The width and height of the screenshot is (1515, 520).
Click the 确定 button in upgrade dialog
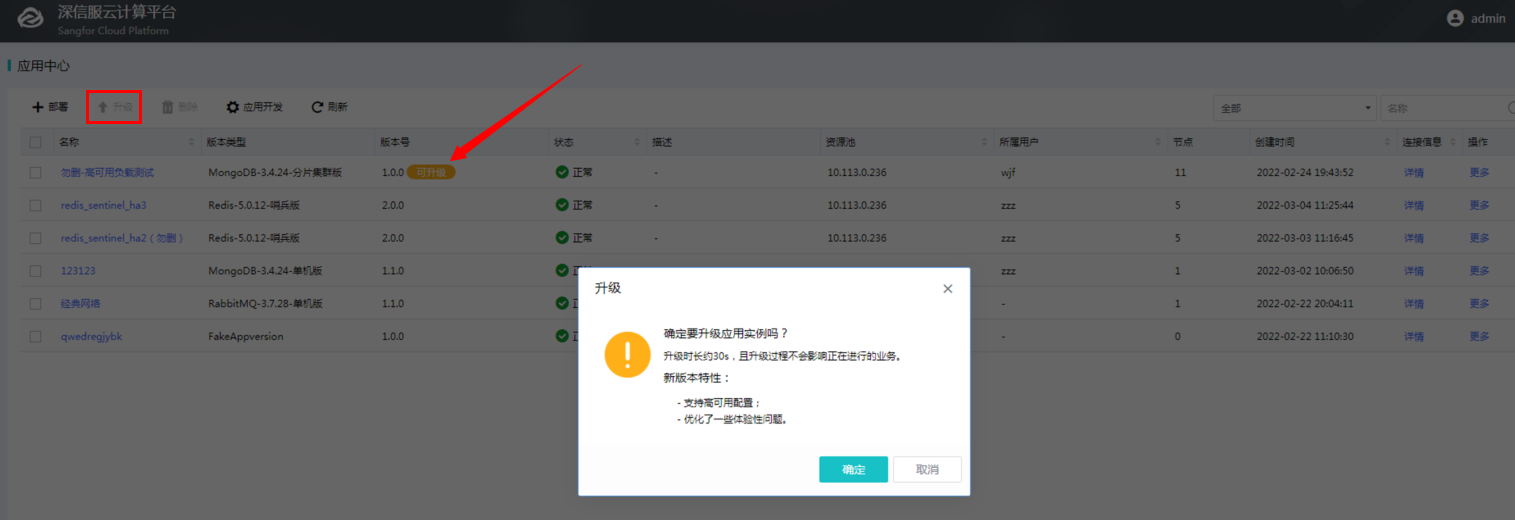(853, 469)
